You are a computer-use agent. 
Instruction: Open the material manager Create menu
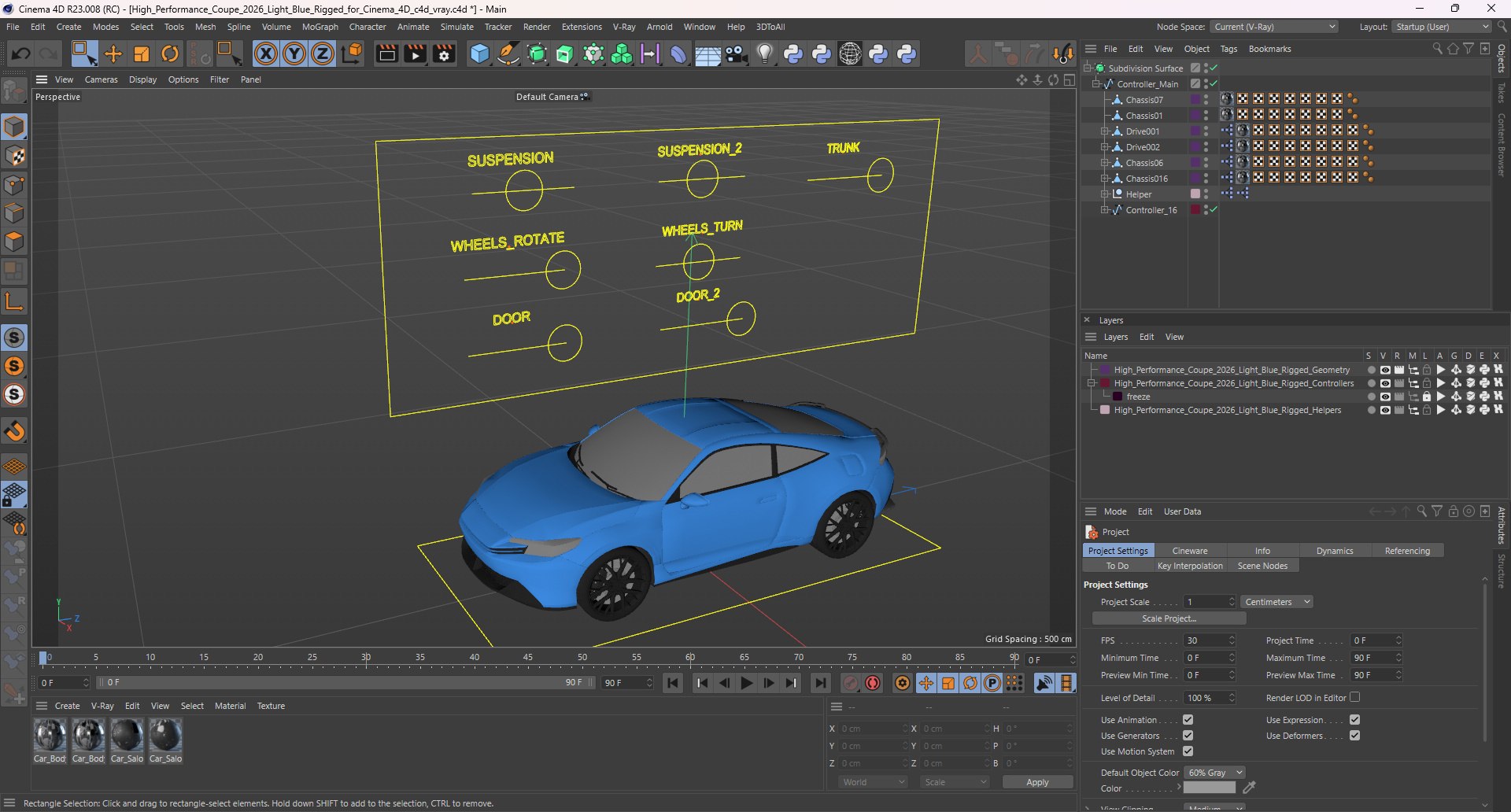click(x=67, y=706)
